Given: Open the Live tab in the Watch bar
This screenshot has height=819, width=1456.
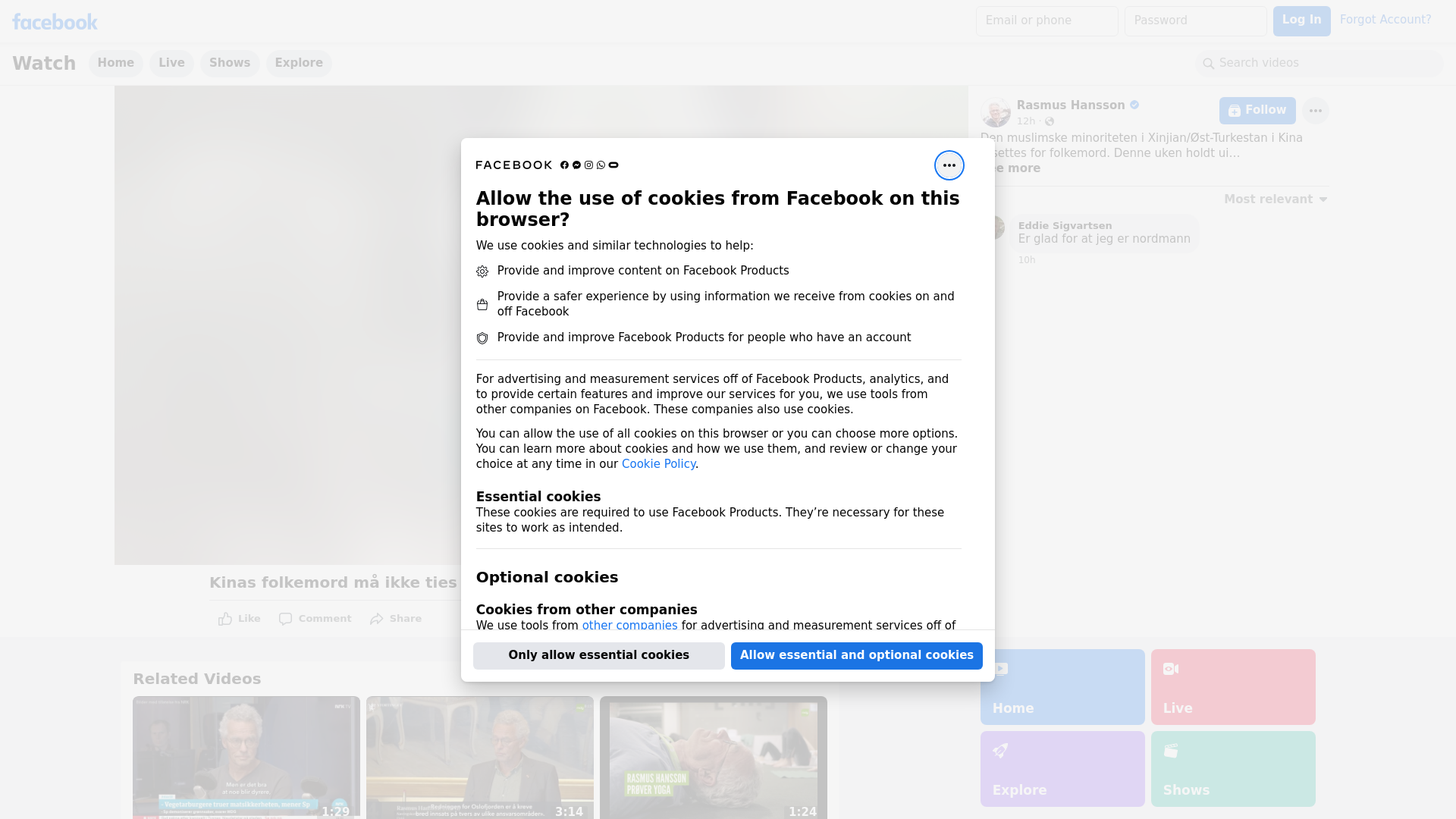Looking at the screenshot, I should [x=171, y=63].
